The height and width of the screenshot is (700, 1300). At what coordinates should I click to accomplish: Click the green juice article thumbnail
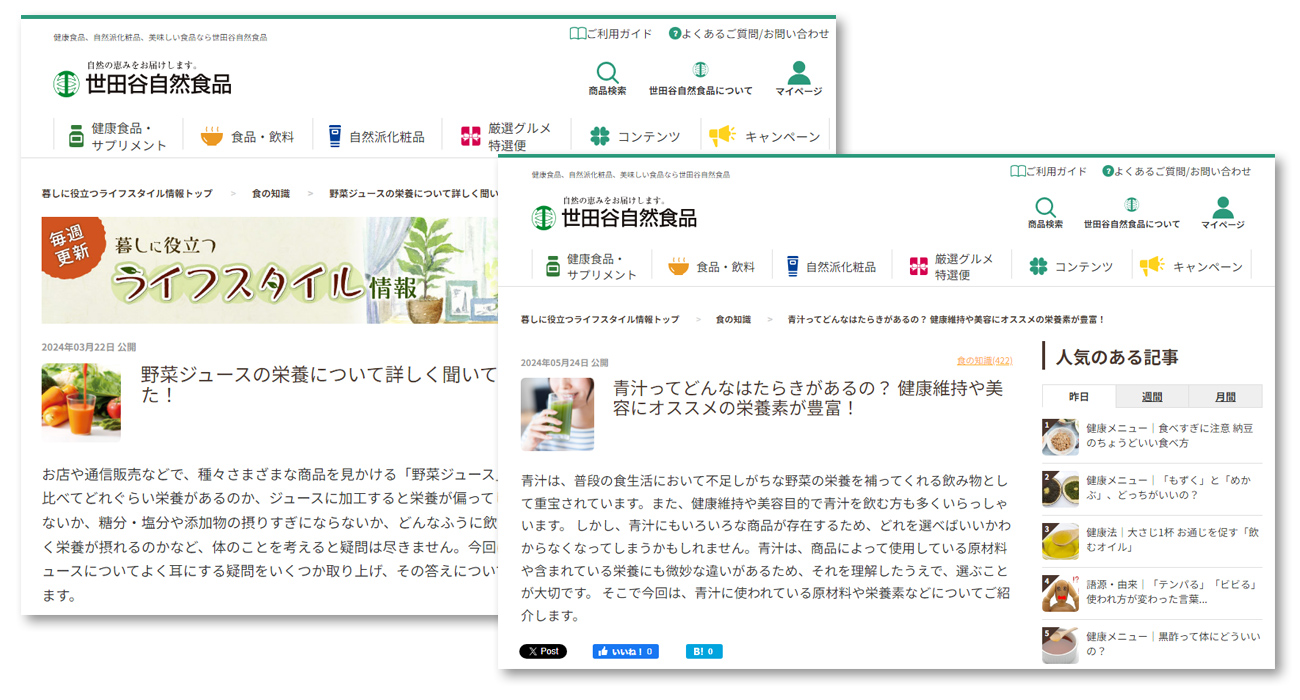[x=556, y=414]
